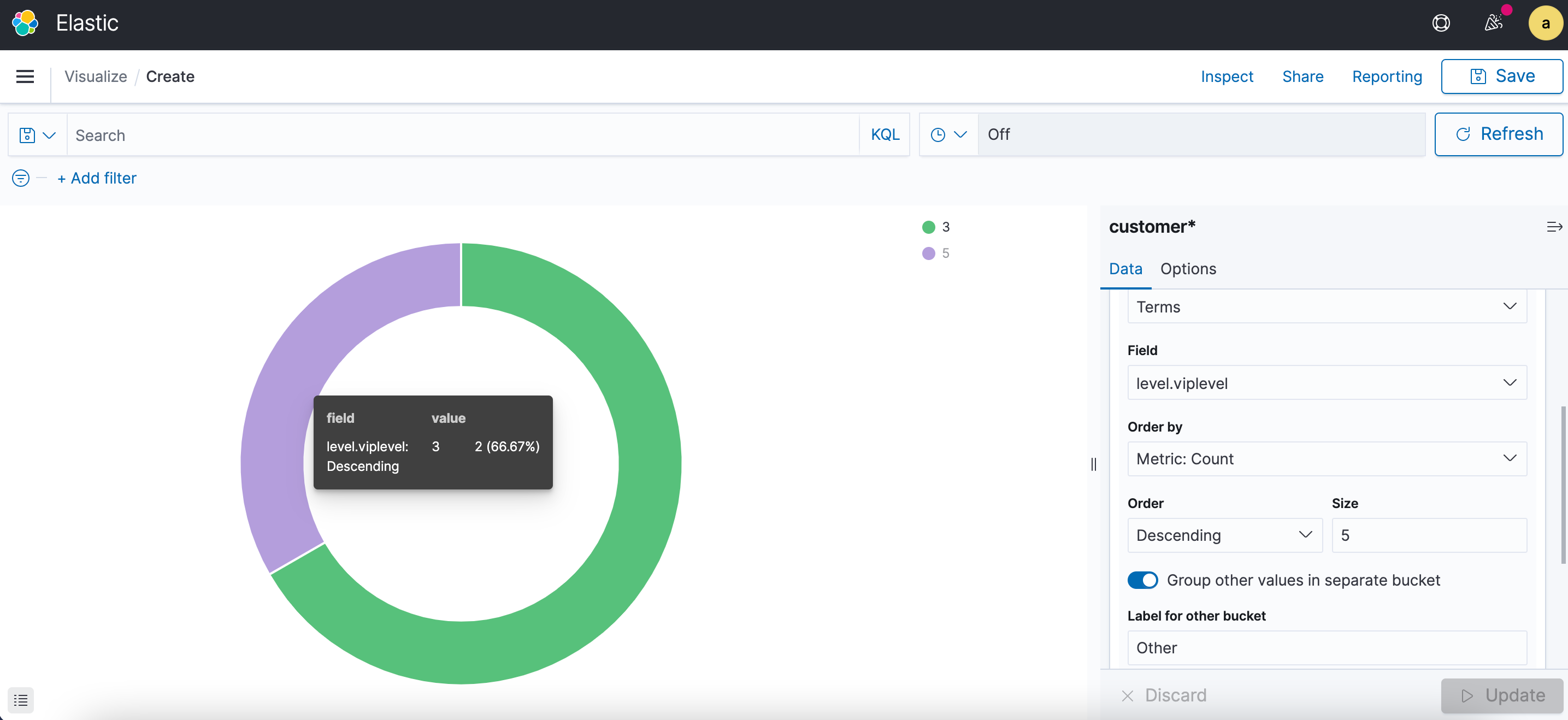Click the editor panel scrollbar
Viewport: 1568px width, 720px height.
tap(1563, 485)
